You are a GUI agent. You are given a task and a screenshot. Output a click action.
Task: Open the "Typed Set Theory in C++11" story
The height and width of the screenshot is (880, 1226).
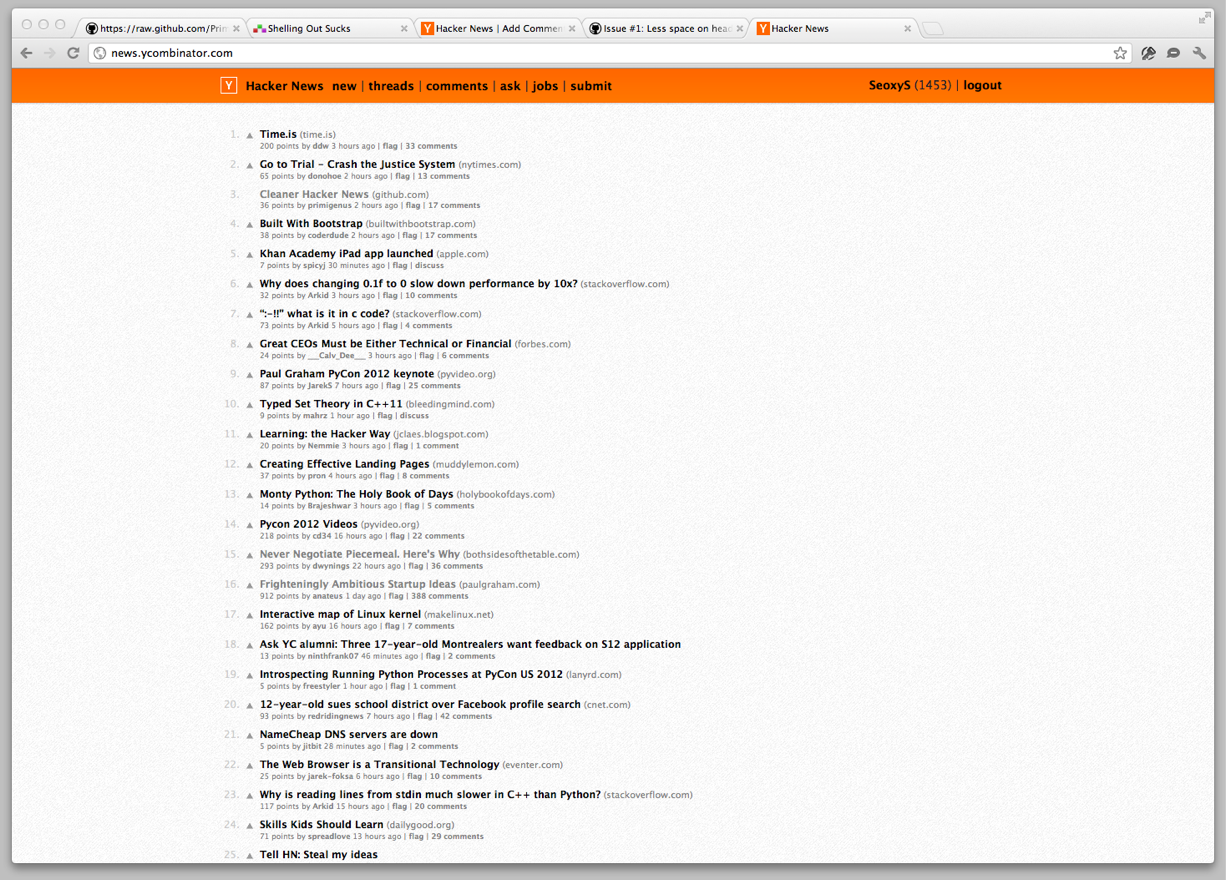click(x=331, y=404)
